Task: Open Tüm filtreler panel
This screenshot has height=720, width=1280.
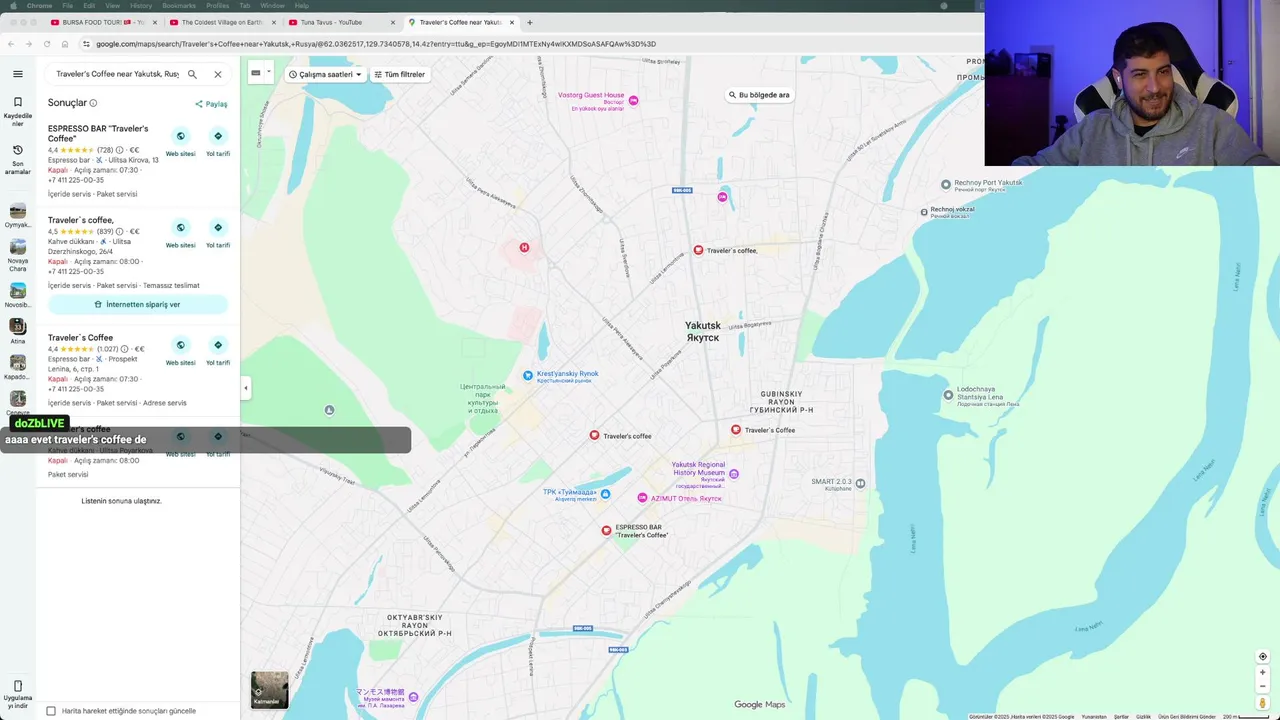Action: [399, 74]
